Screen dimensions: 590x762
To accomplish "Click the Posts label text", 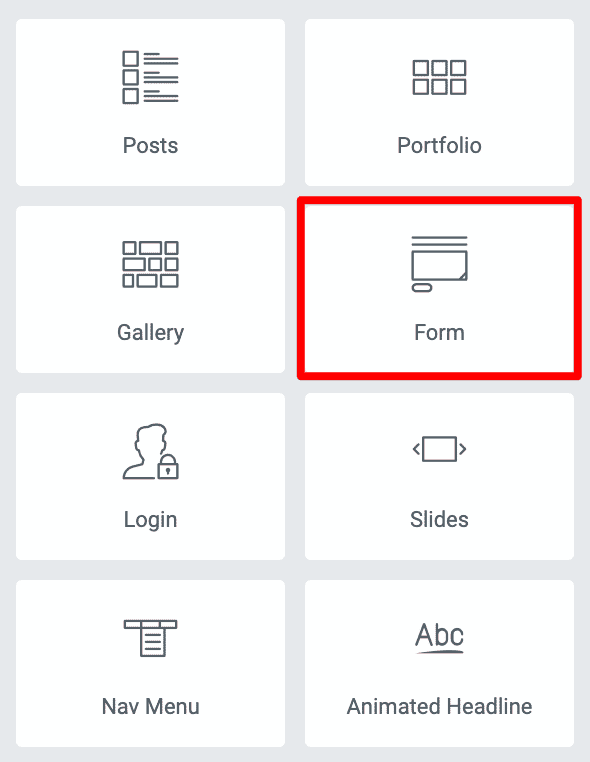I will pos(150,145).
